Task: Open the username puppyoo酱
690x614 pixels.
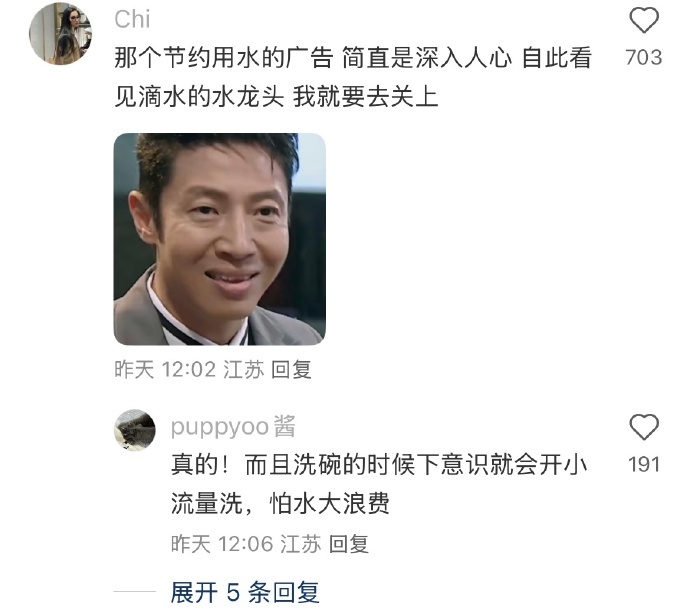Action: click(233, 426)
